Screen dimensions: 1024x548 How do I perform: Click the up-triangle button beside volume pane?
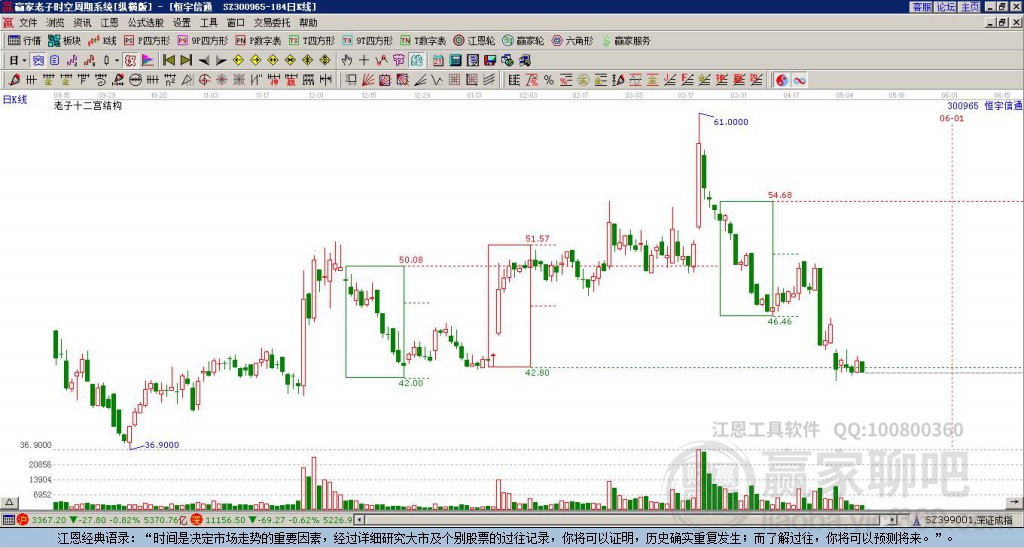9,503
